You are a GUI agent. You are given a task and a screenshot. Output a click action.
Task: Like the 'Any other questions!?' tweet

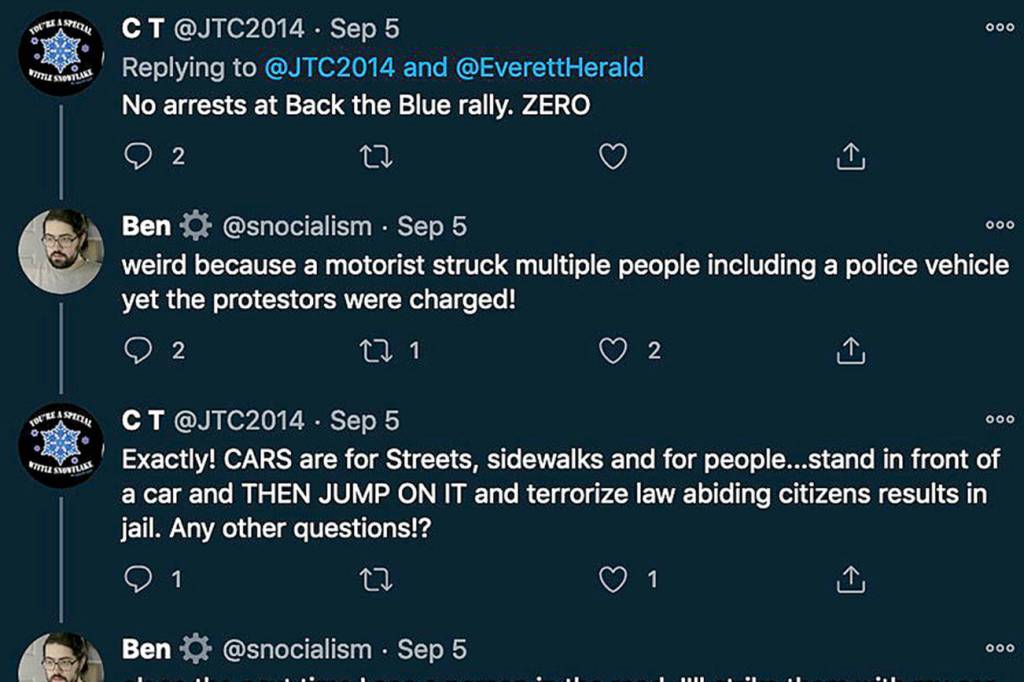pyautogui.click(x=612, y=578)
